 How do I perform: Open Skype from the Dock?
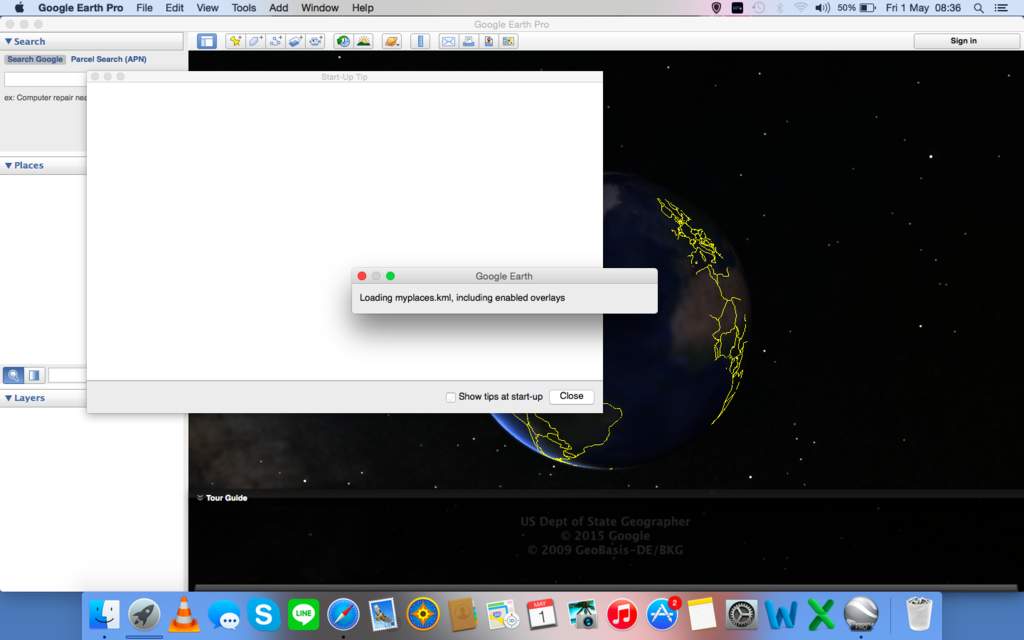tap(263, 615)
